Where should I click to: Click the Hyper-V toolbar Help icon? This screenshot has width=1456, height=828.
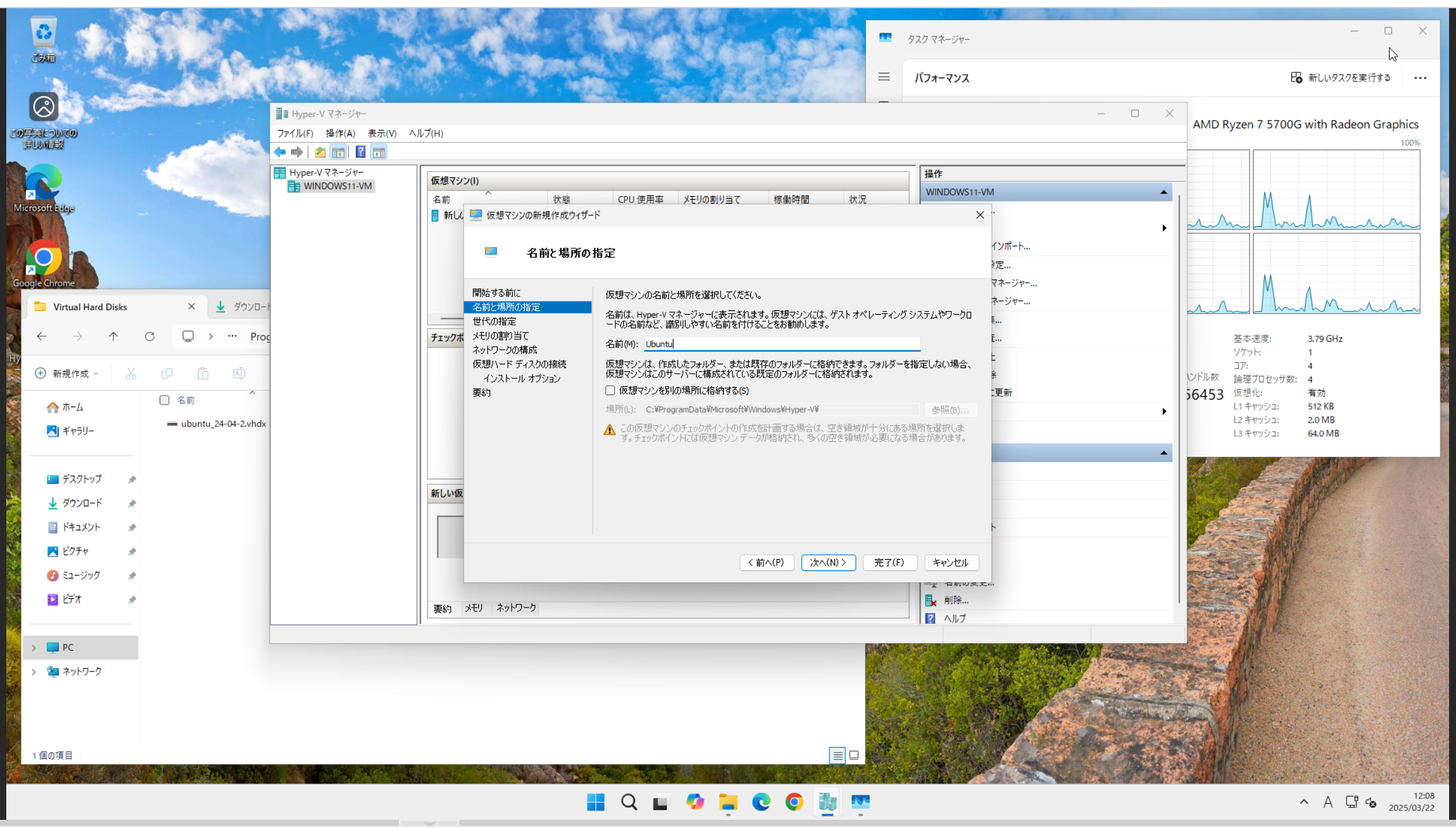360,152
